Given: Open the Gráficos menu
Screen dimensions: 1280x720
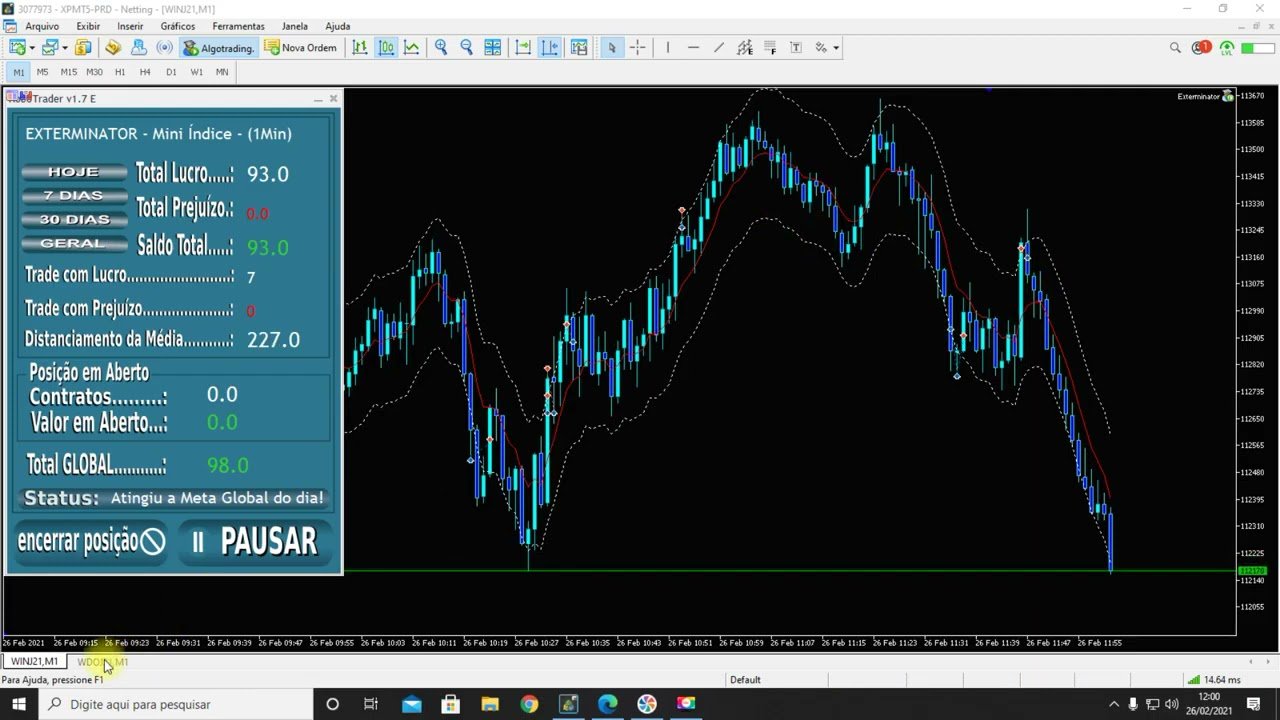Looking at the screenshot, I should coord(178,26).
